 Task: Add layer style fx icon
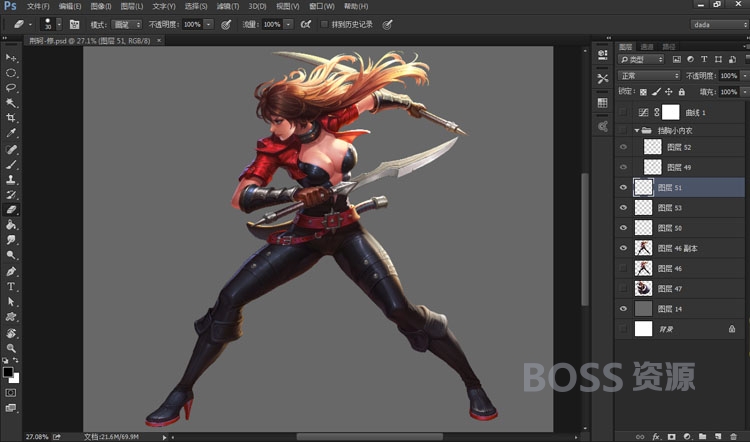656,436
